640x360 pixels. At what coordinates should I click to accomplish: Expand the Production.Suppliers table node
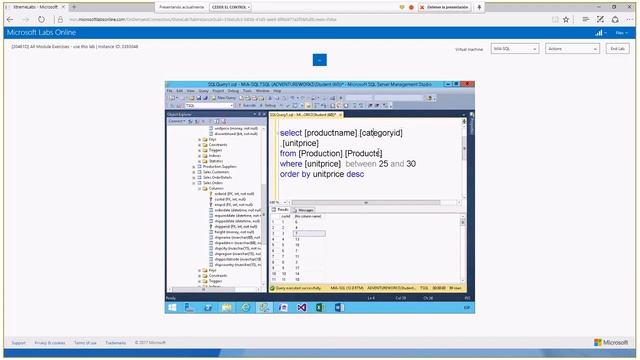click(194, 167)
